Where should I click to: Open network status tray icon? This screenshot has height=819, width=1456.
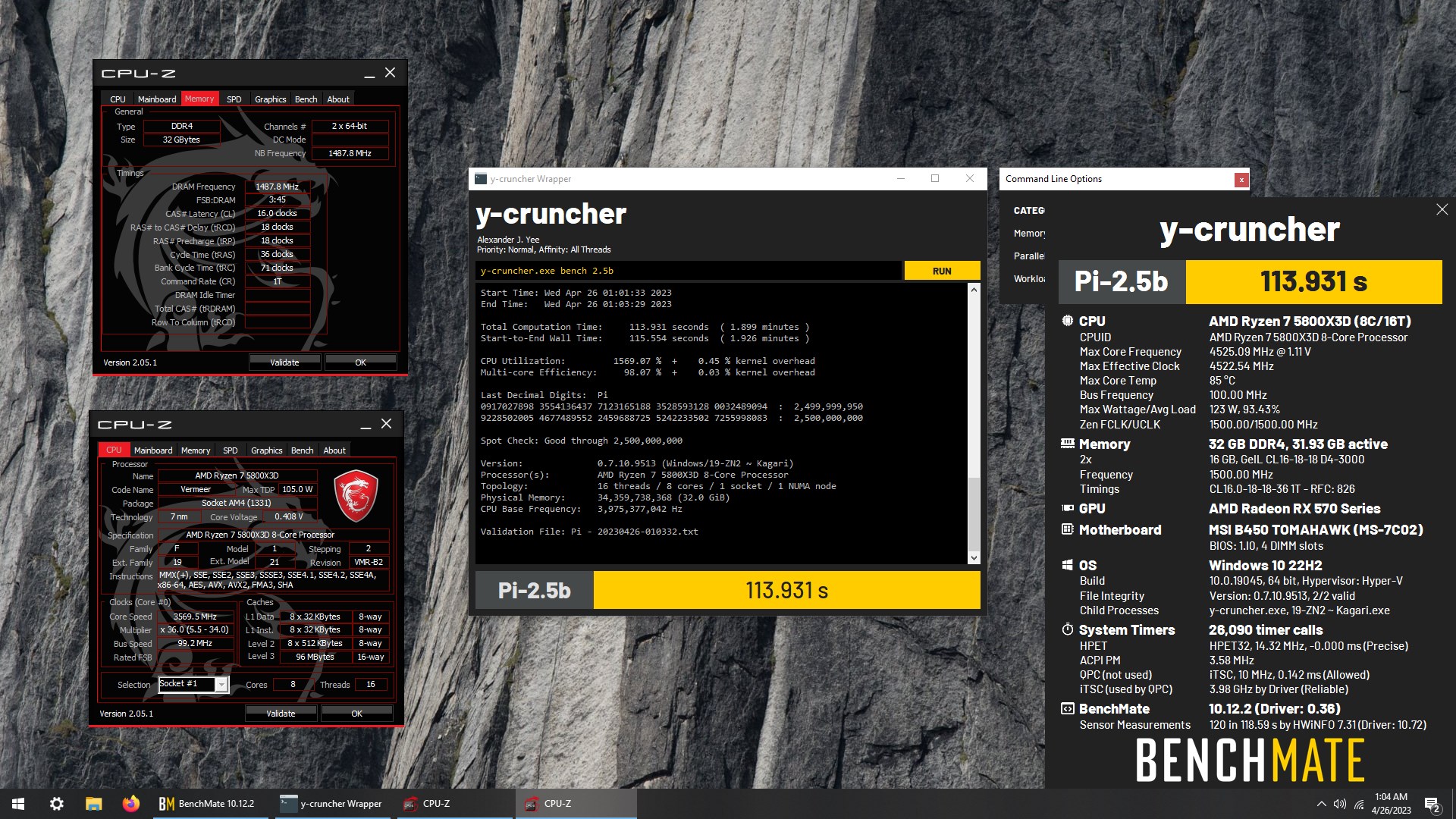pos(1359,804)
